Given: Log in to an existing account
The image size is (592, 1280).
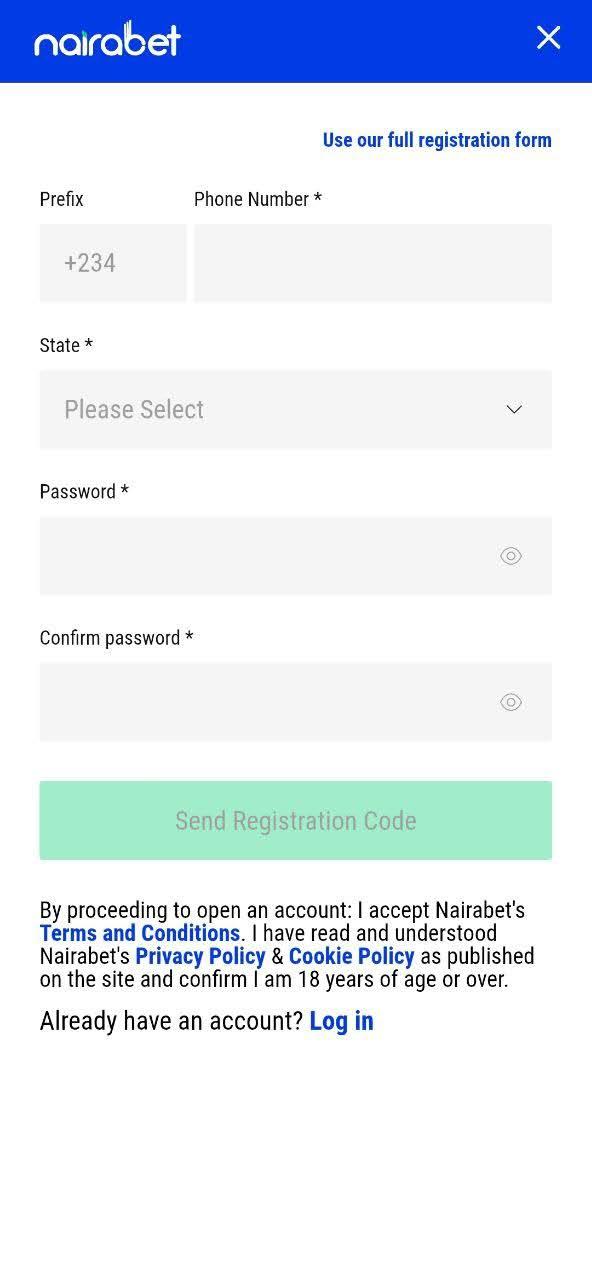Looking at the screenshot, I should (341, 1021).
